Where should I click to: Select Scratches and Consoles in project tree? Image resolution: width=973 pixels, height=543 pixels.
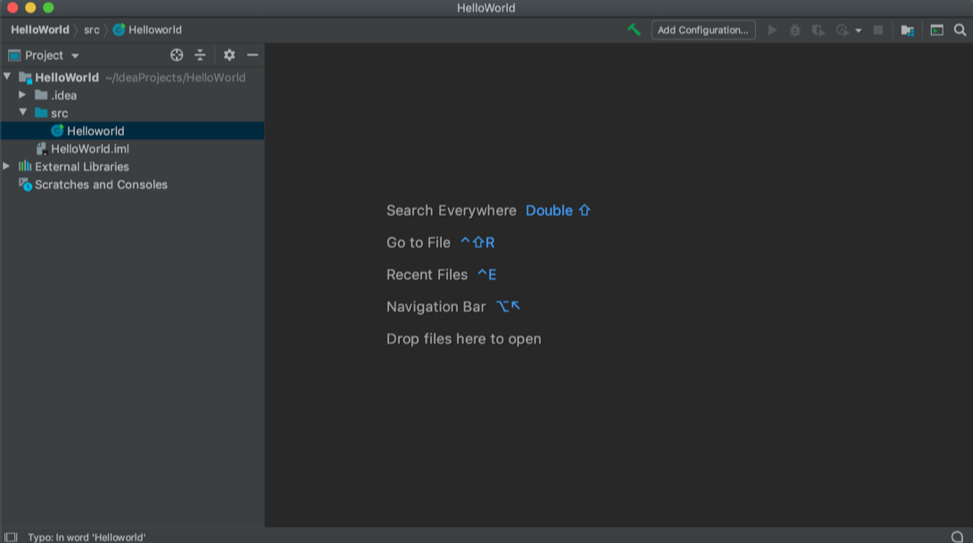click(101, 185)
